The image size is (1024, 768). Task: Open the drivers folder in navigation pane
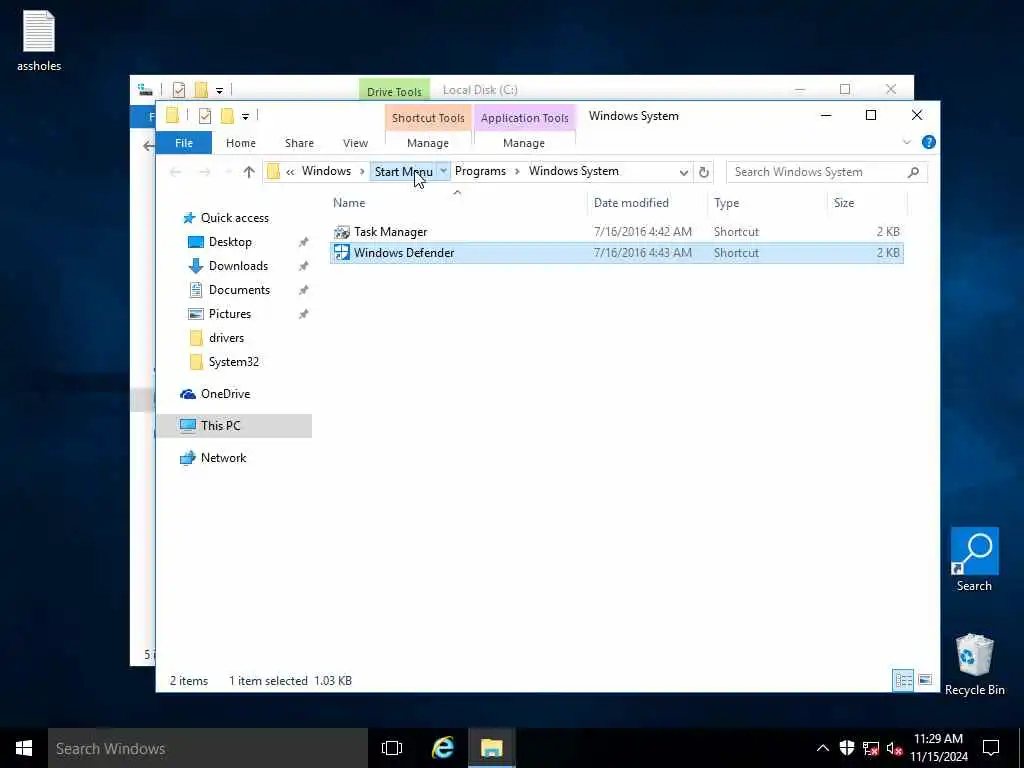(x=226, y=338)
